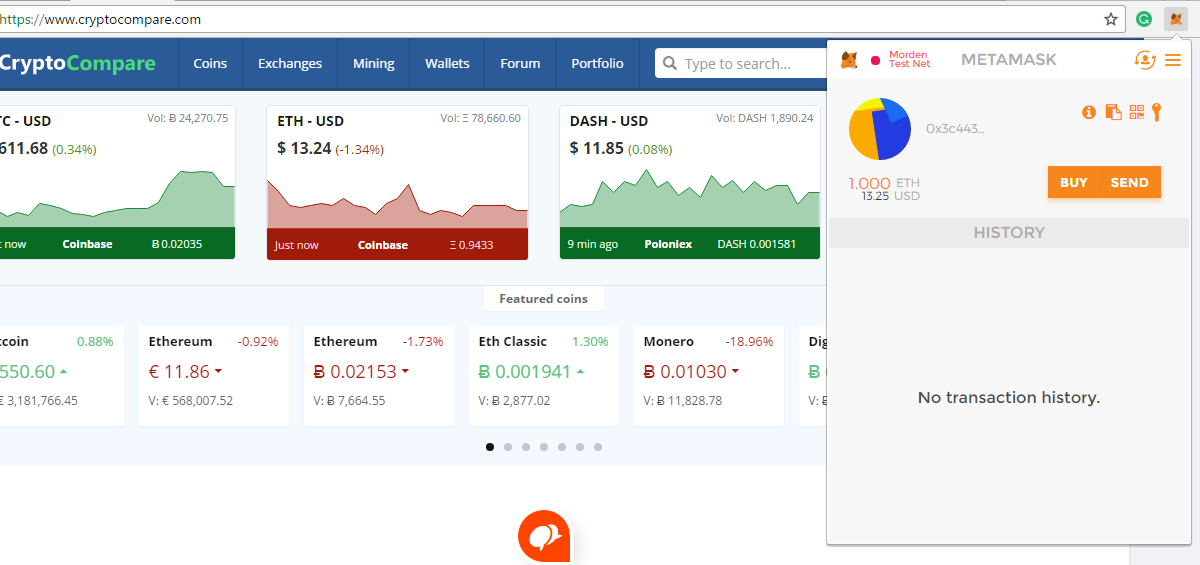Select the sixth carousel dot
Viewport: 1200px width, 565px height.
[x=580, y=447]
